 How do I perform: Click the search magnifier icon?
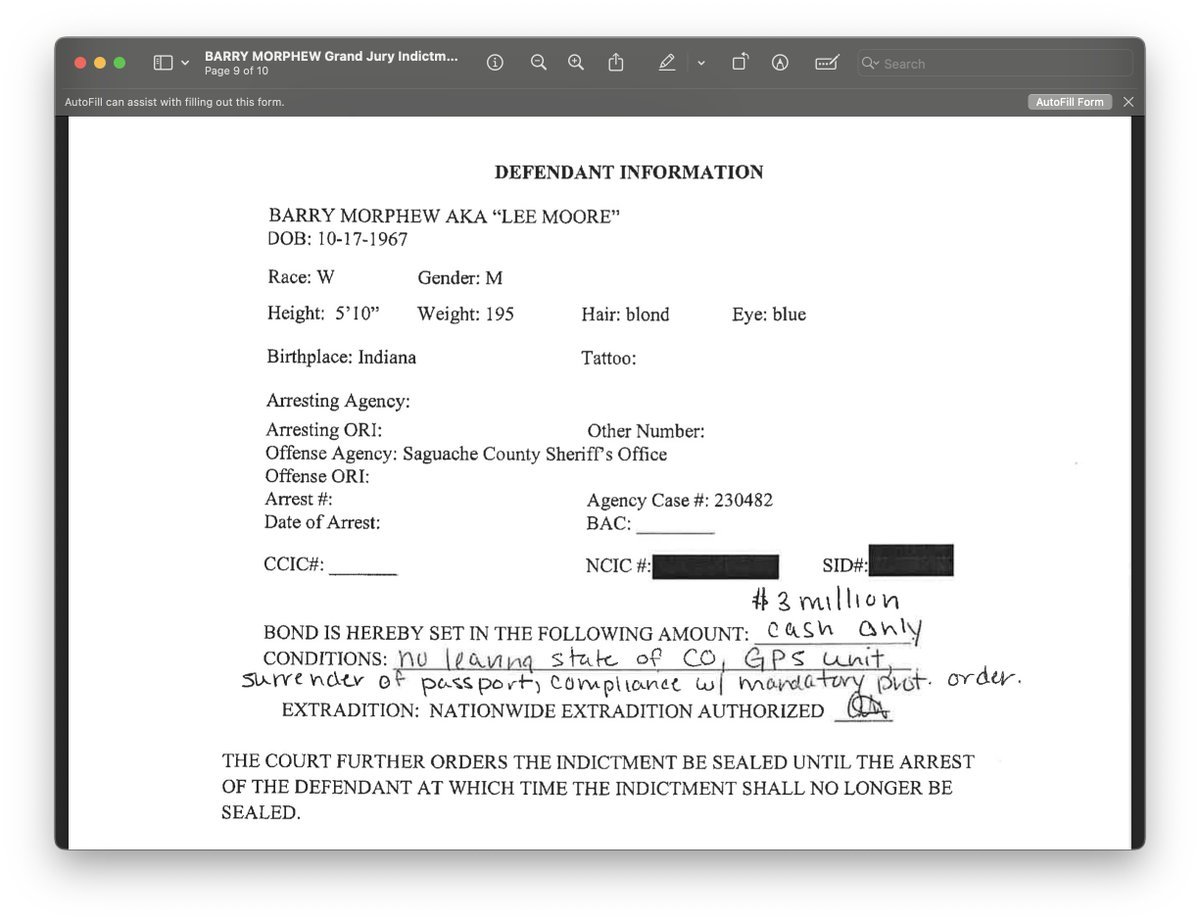(x=871, y=63)
